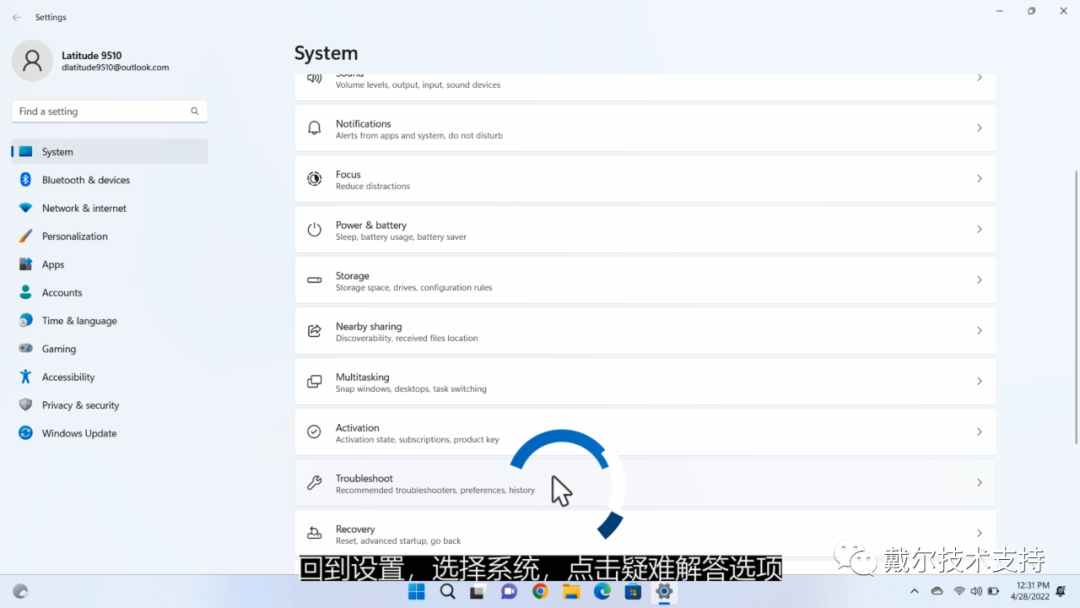1080x608 pixels.
Task: Click the dlatitude9510@outlook.com email text
Action: click(115, 67)
